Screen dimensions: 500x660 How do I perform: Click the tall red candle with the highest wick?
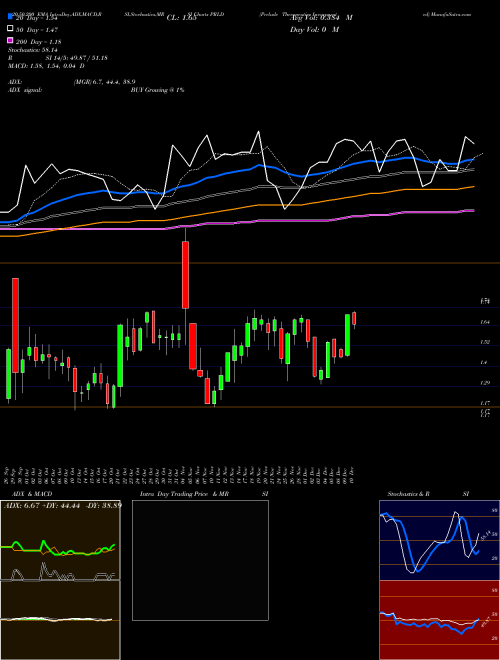point(185,274)
